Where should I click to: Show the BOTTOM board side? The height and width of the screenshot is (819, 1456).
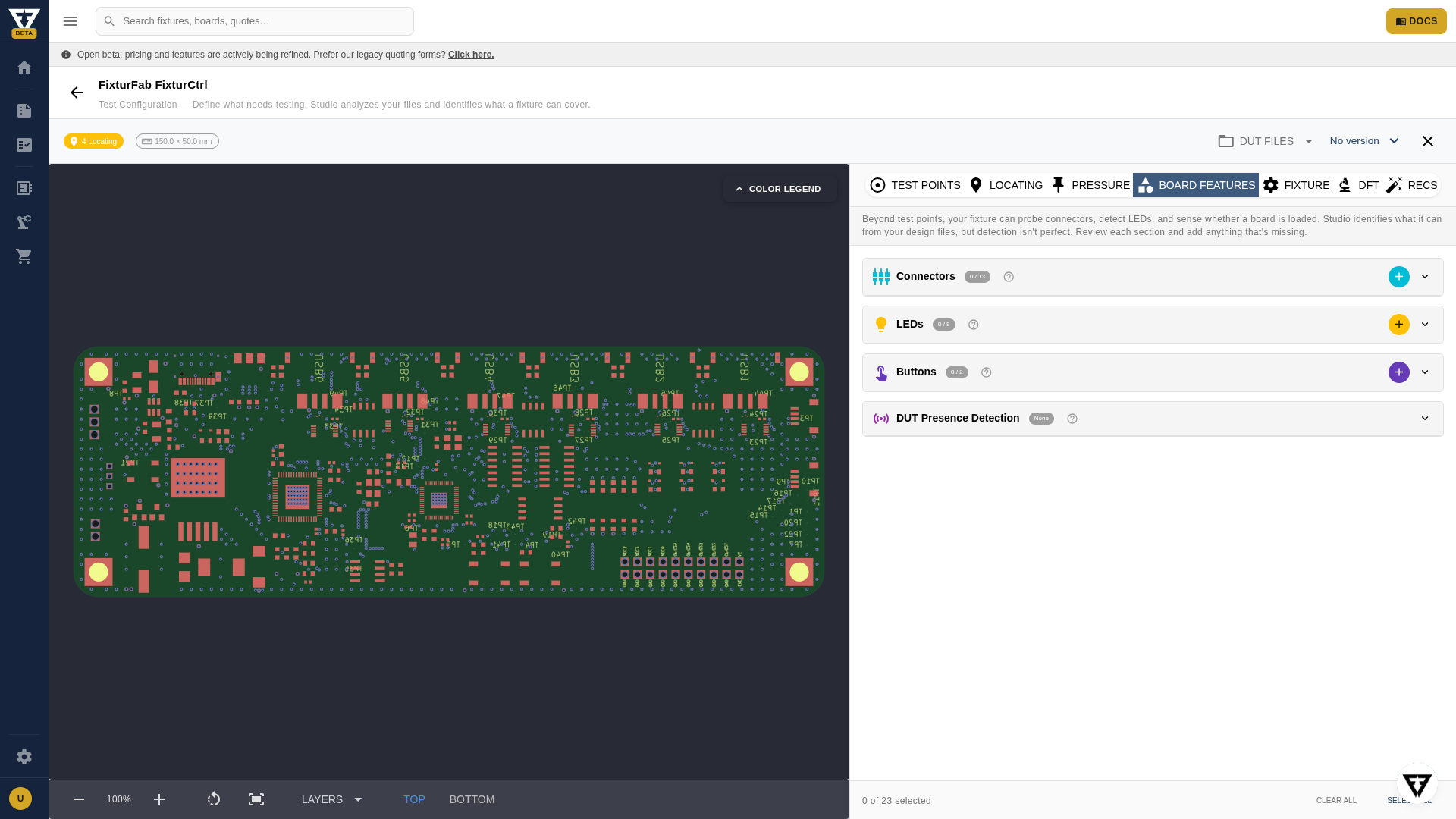tap(472, 799)
